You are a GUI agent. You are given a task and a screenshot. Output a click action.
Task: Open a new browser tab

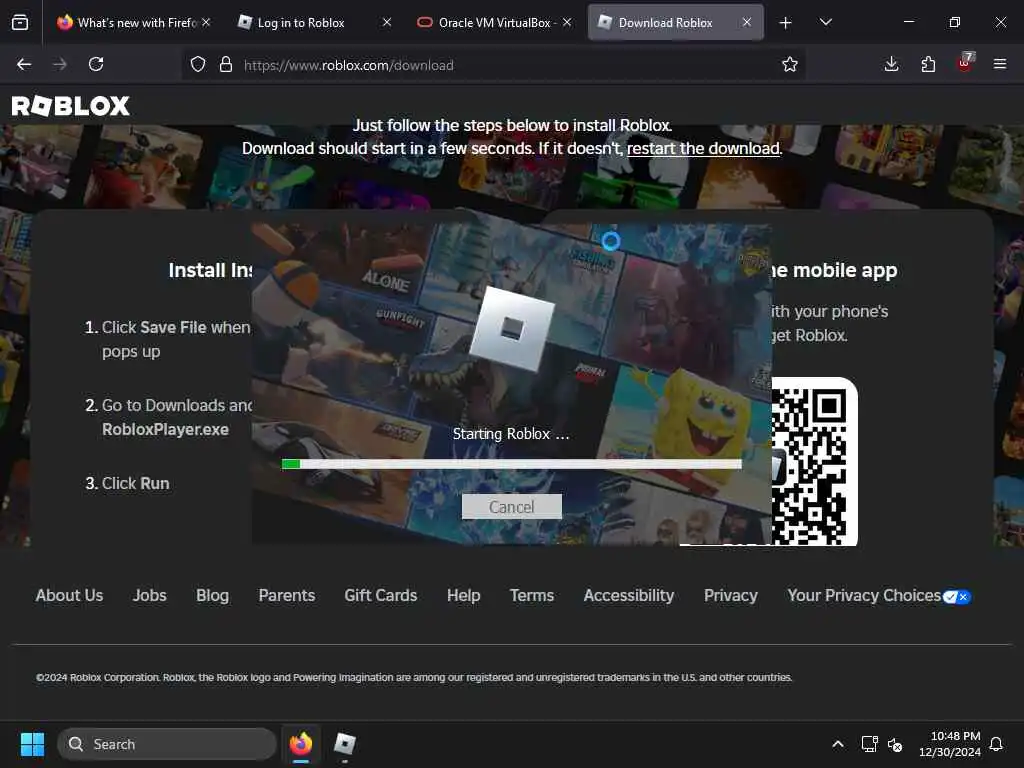(785, 23)
